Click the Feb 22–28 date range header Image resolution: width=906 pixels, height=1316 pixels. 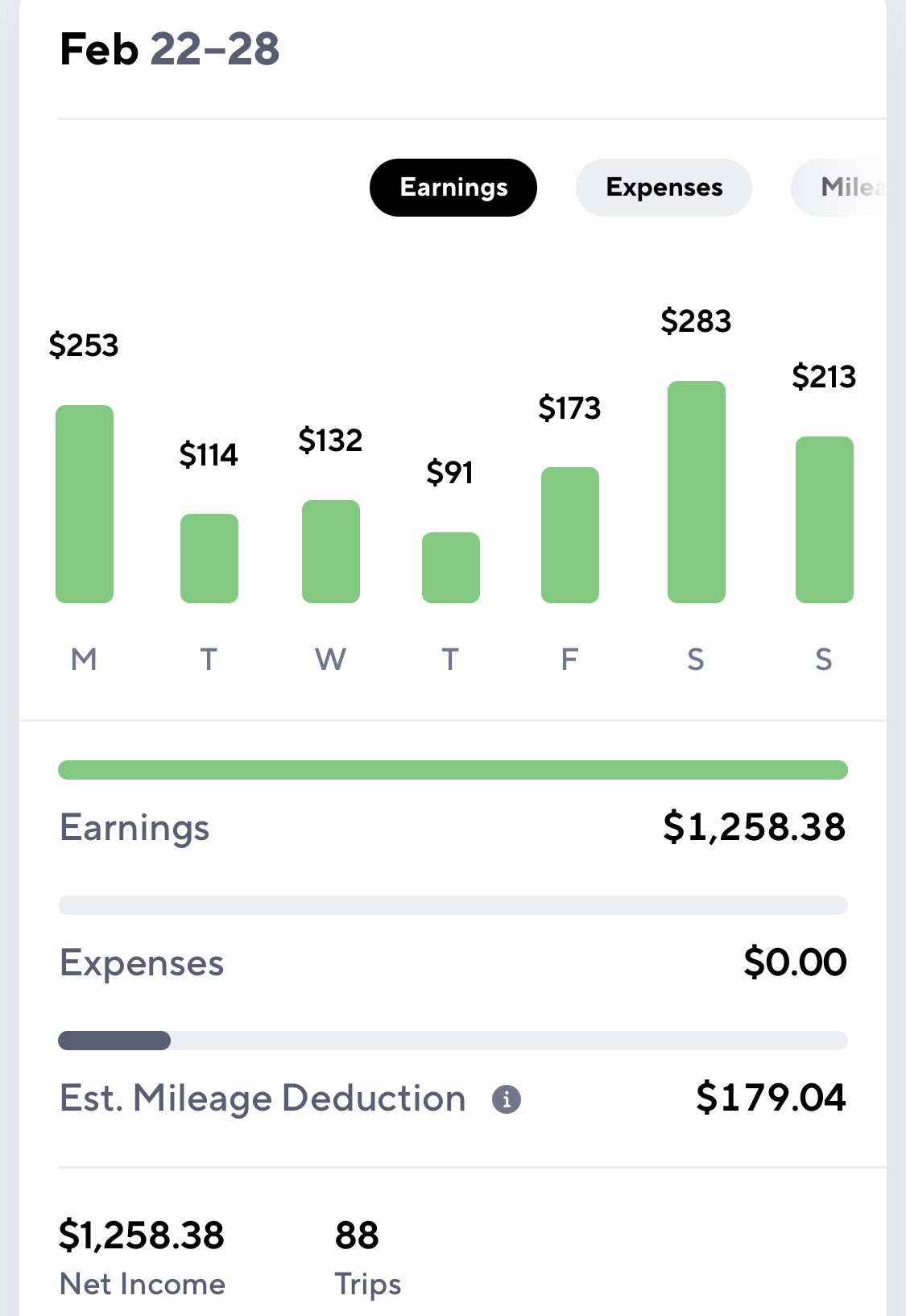(170, 49)
